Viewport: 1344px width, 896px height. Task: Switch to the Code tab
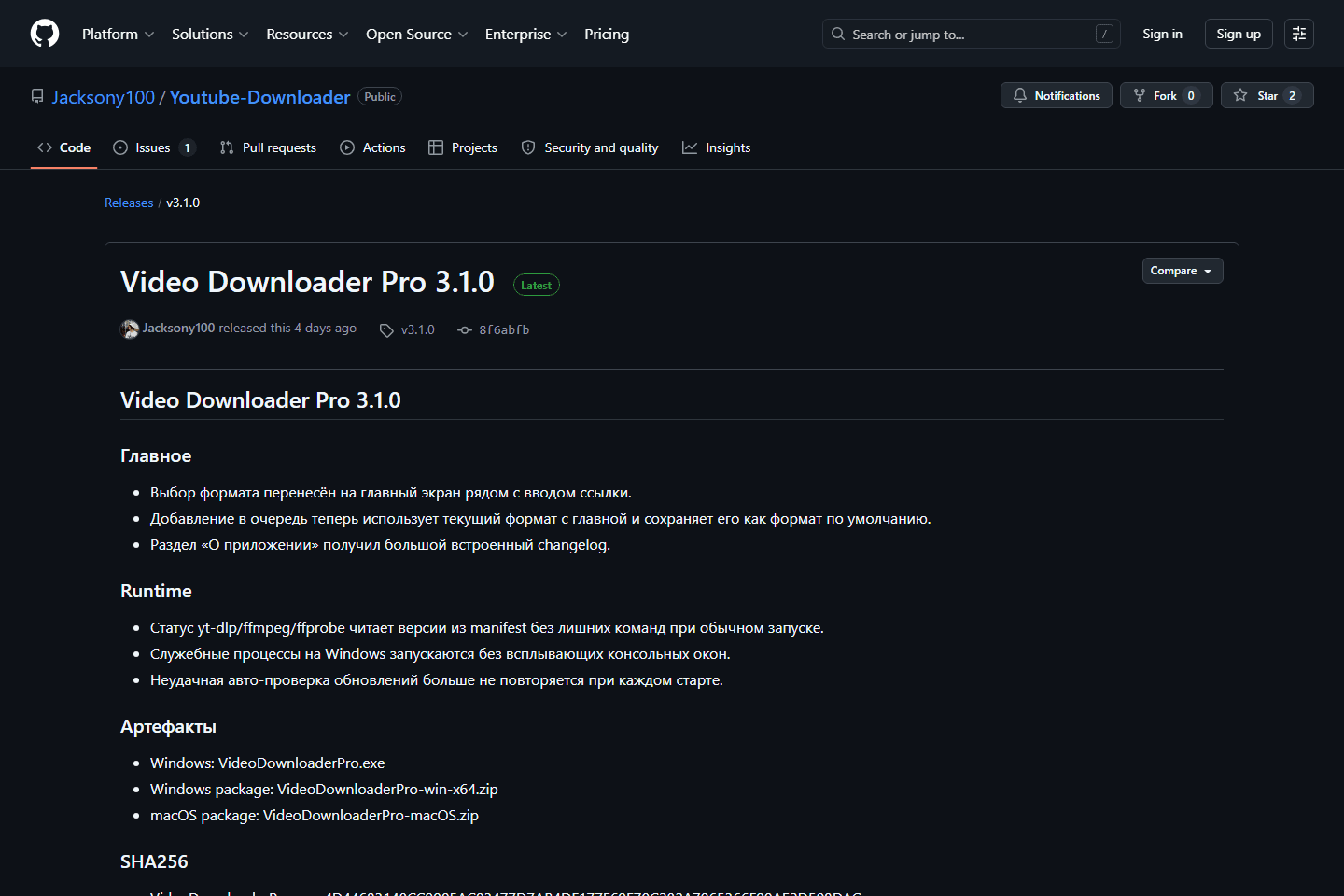[x=63, y=147]
